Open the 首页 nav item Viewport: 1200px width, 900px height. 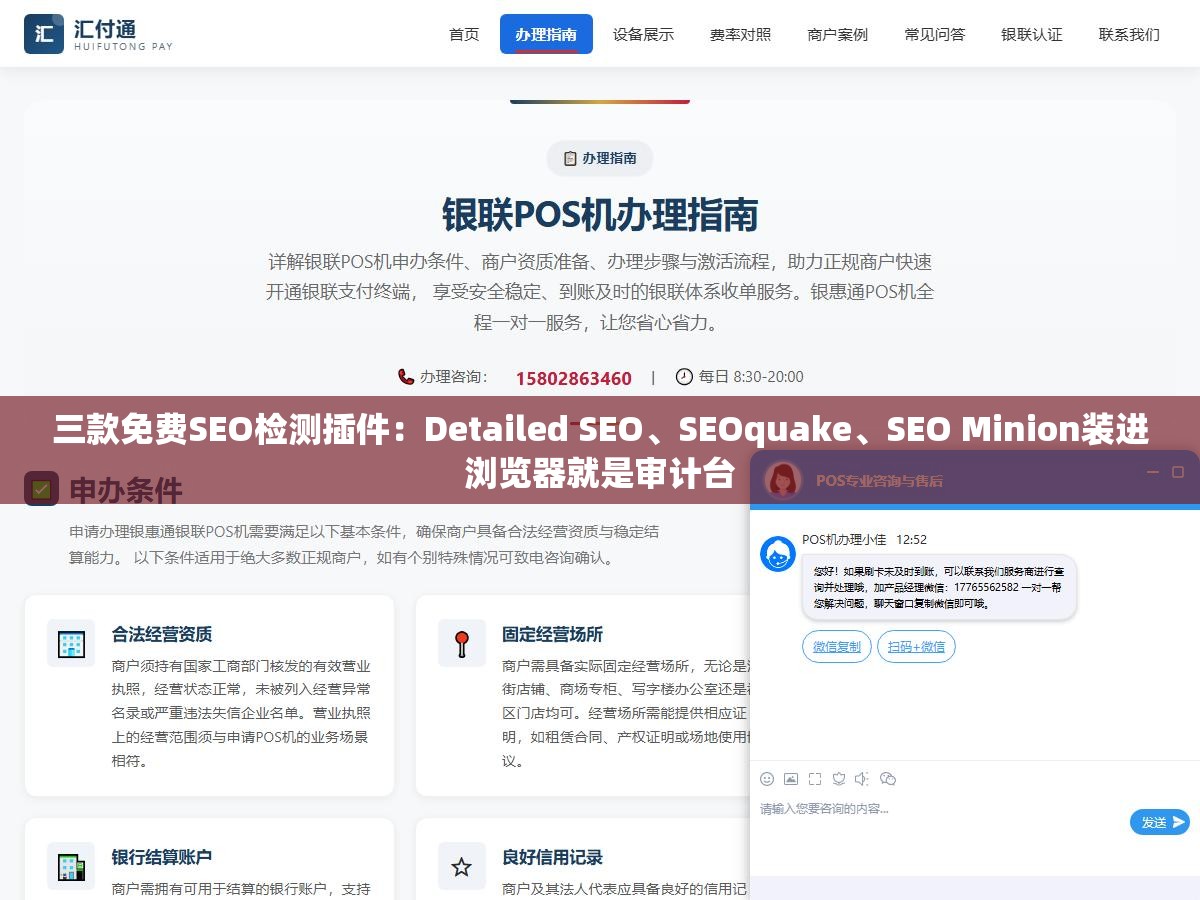pos(464,34)
